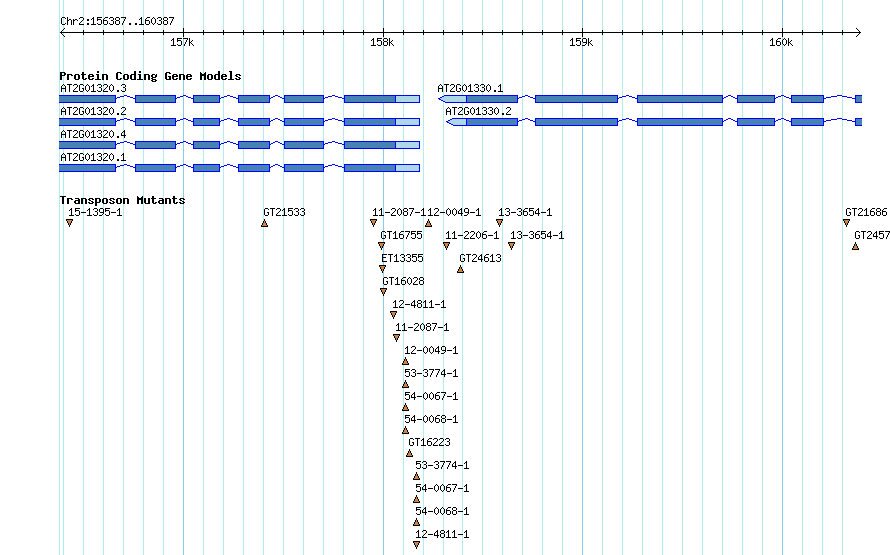Select the 54-0067-1 triangle below the second 53-3774-1
The image size is (890, 555).
click(x=417, y=499)
